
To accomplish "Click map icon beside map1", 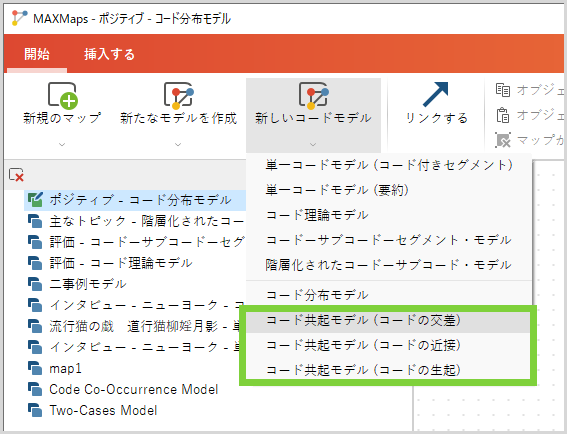I will pyautogui.click(x=35, y=368).
